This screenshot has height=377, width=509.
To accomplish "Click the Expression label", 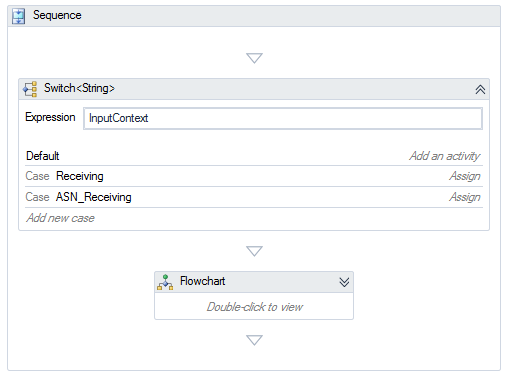I will point(50,117).
